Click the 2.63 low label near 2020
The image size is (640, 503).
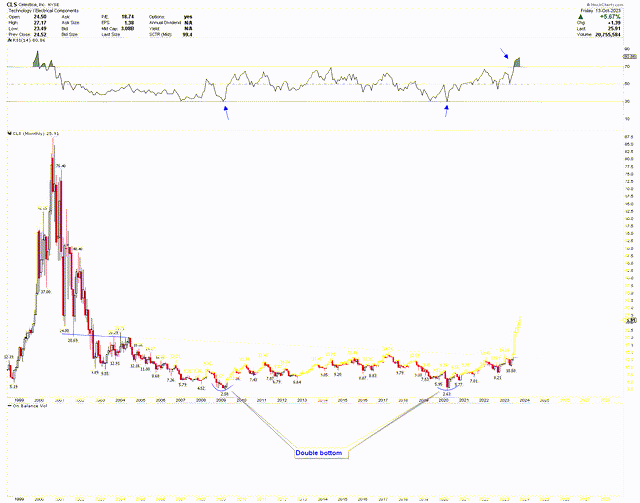pos(447,394)
